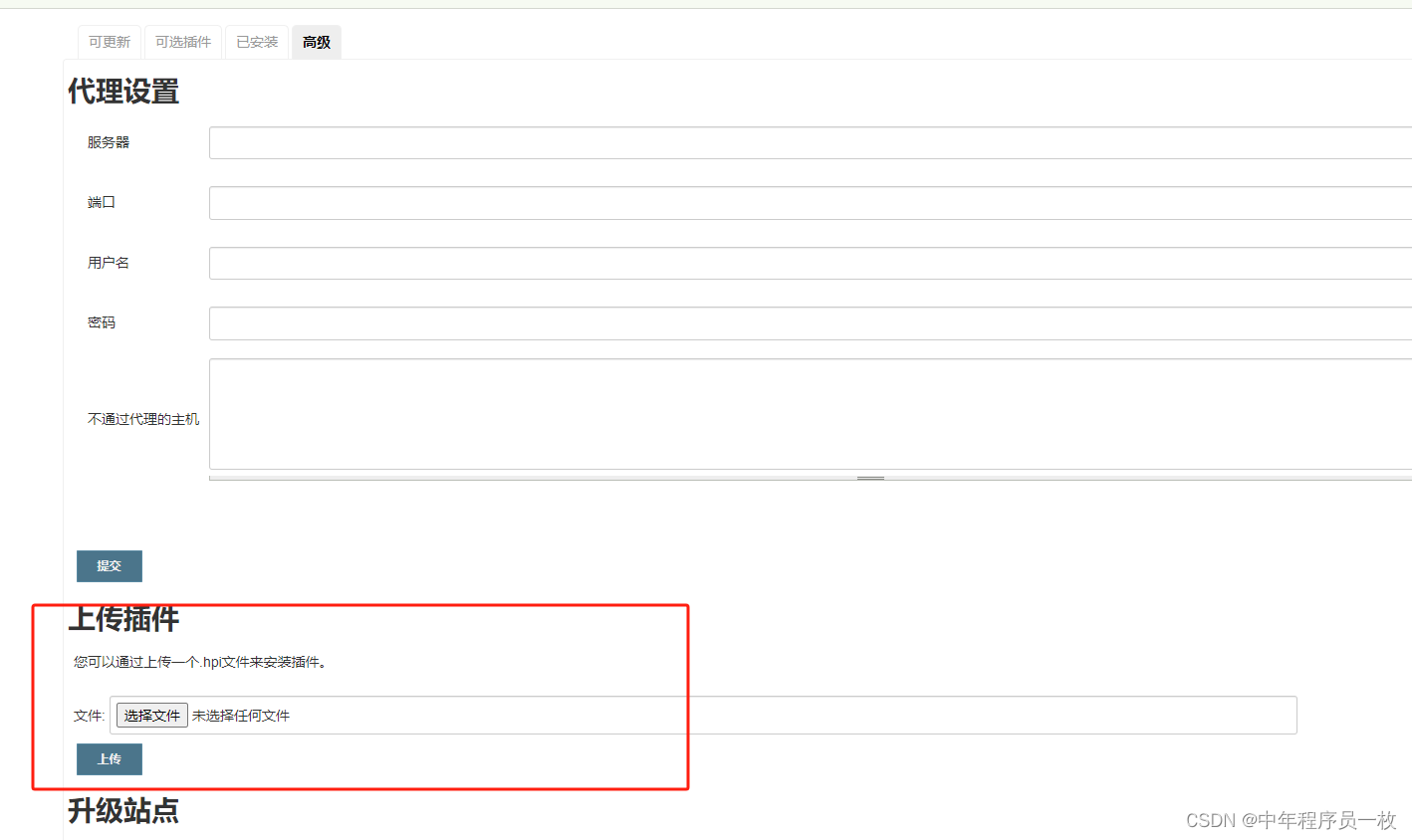The image size is (1412, 840).
Task: Click the 升级站点 heading
Action: pos(123,810)
